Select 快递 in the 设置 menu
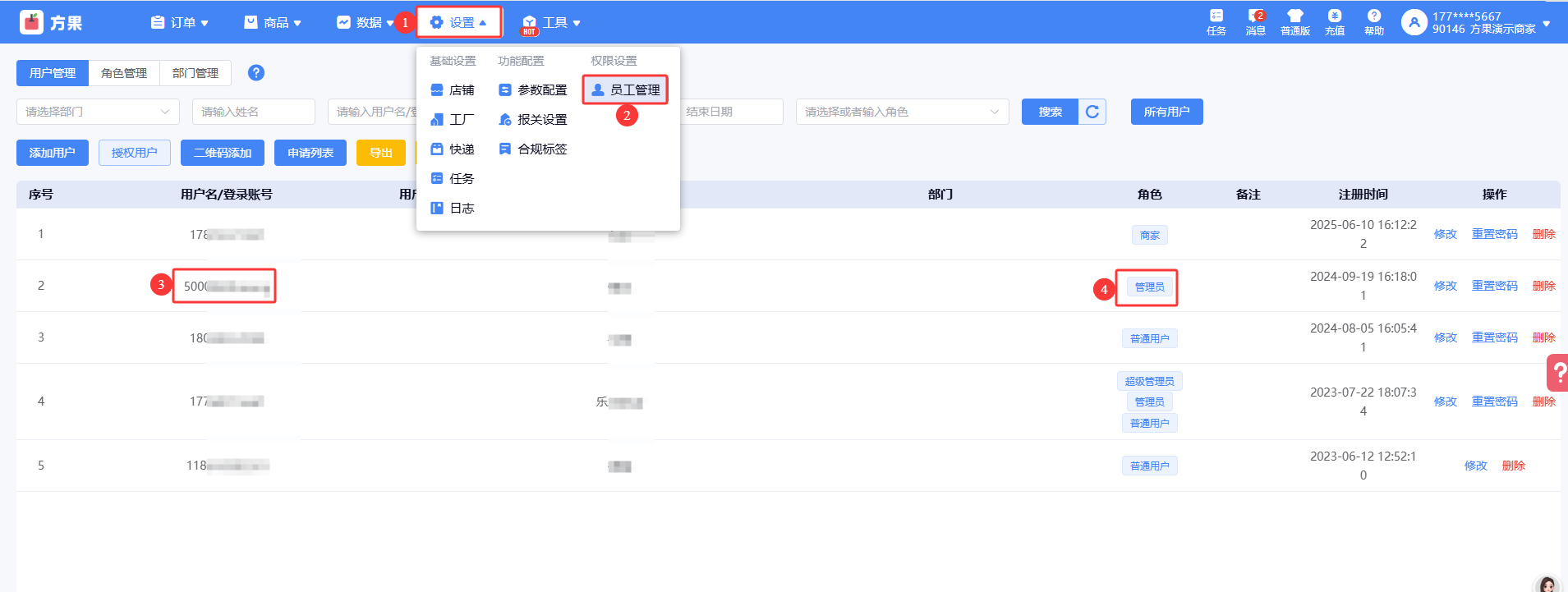 pos(453,149)
